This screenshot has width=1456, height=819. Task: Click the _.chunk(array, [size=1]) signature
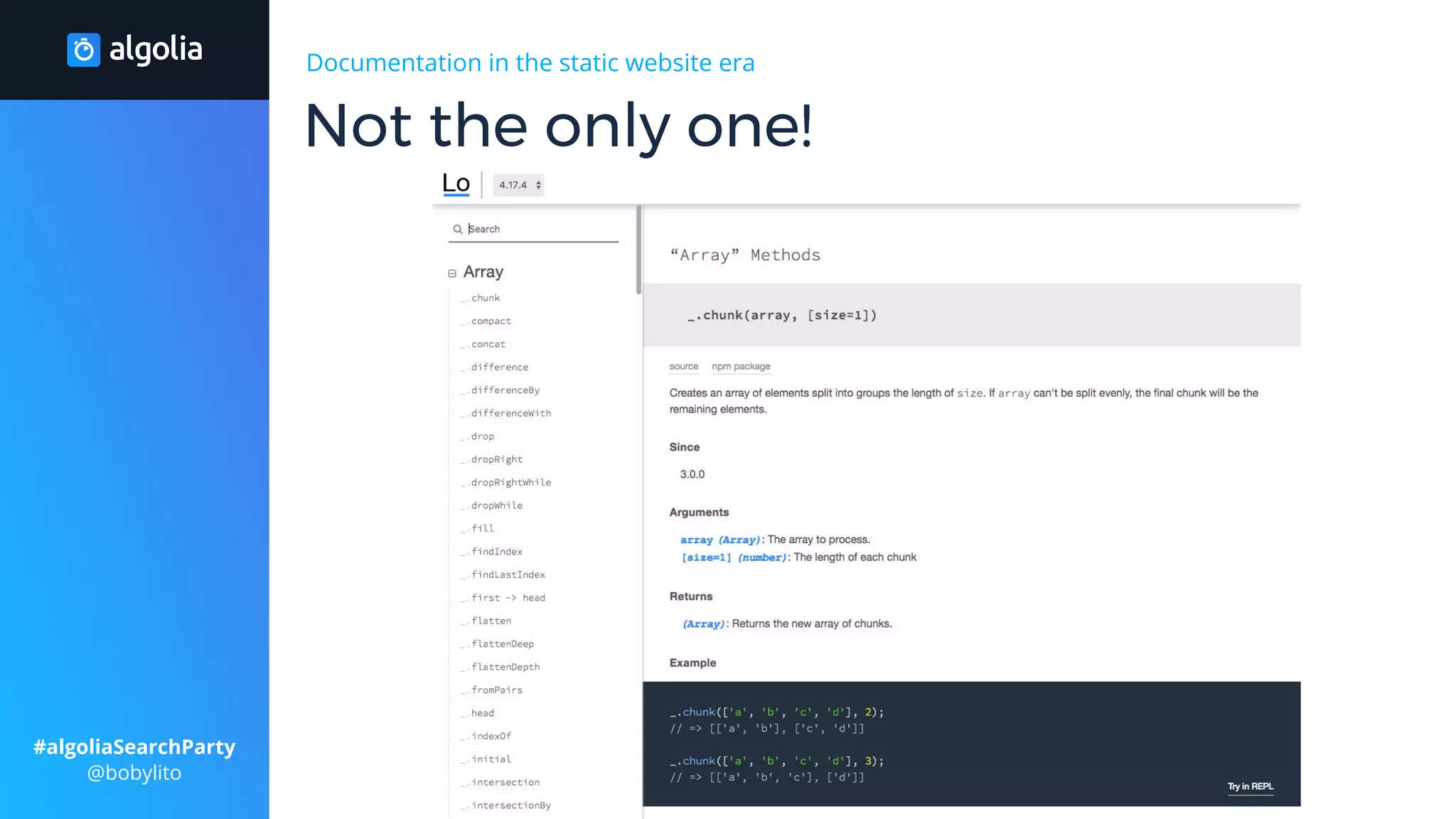point(782,315)
